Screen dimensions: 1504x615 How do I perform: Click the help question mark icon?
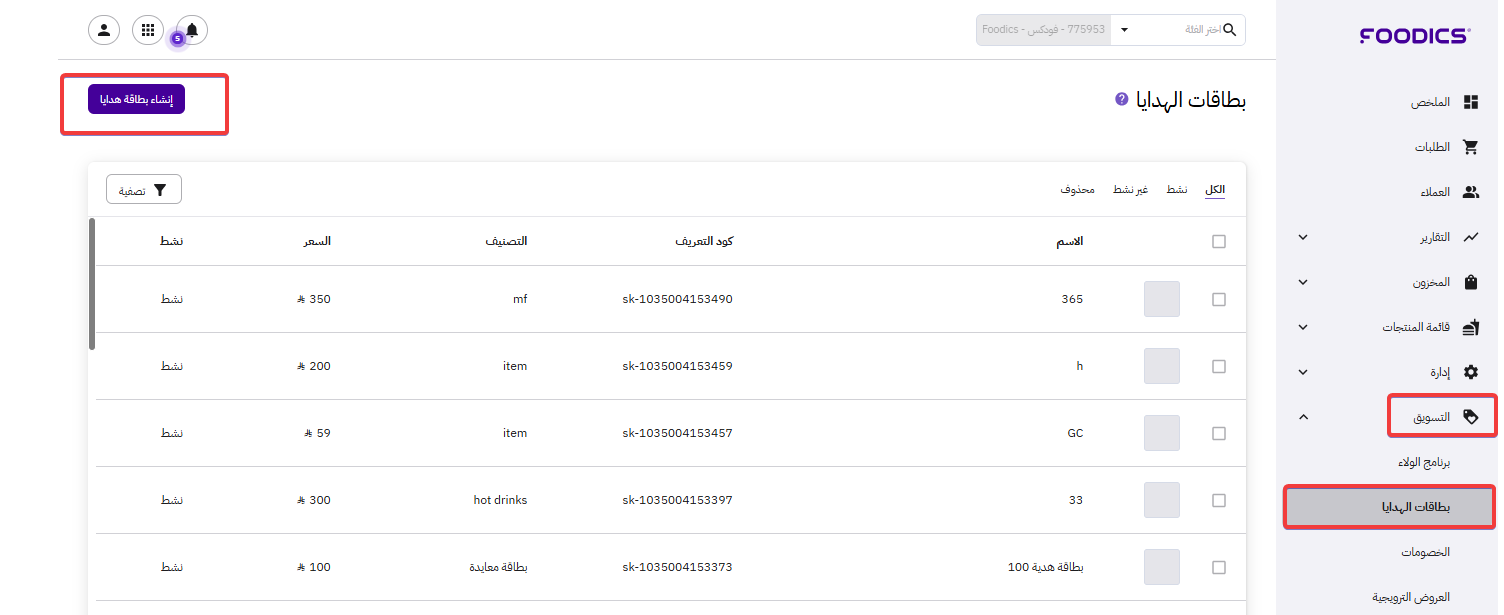point(1122,100)
